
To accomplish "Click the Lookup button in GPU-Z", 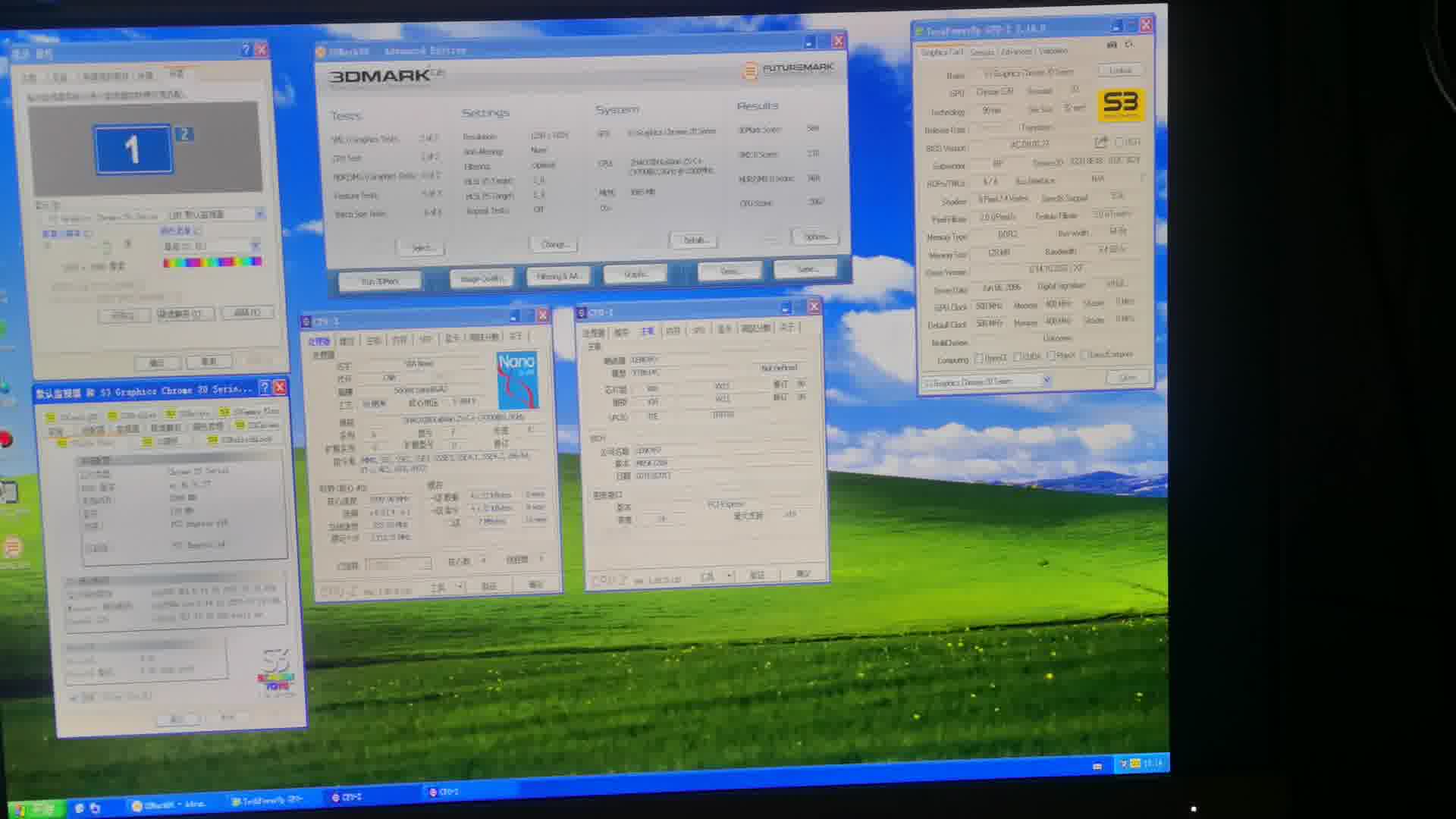I will (1120, 71).
